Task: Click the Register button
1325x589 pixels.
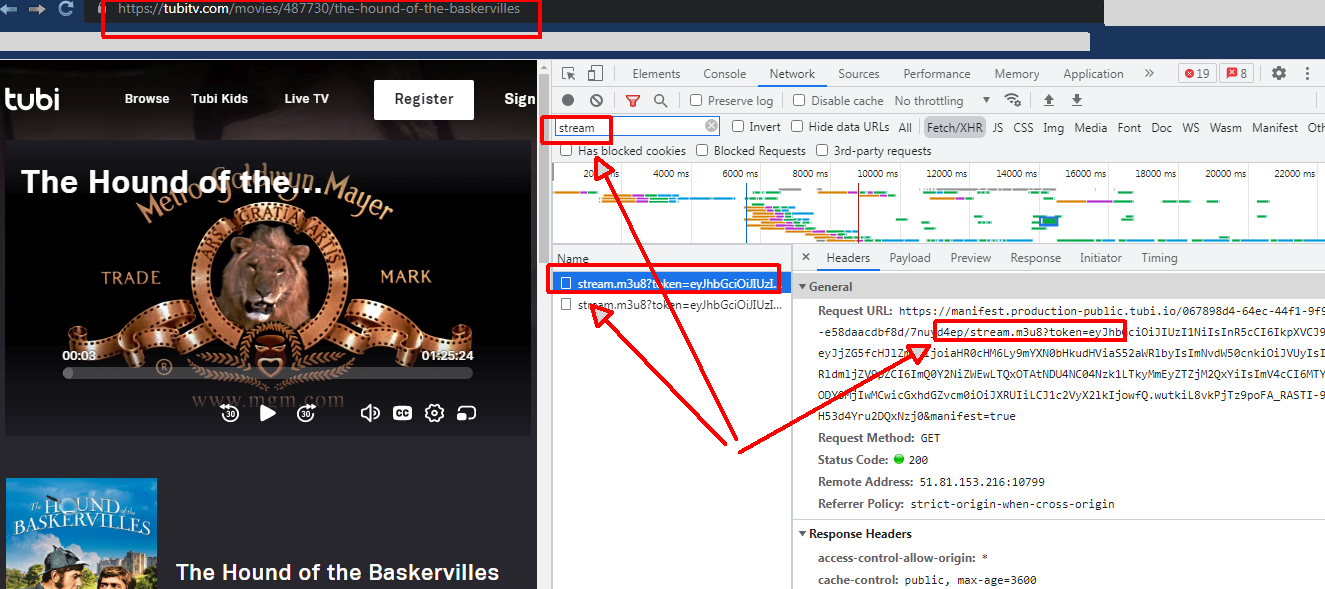Action: pos(424,99)
